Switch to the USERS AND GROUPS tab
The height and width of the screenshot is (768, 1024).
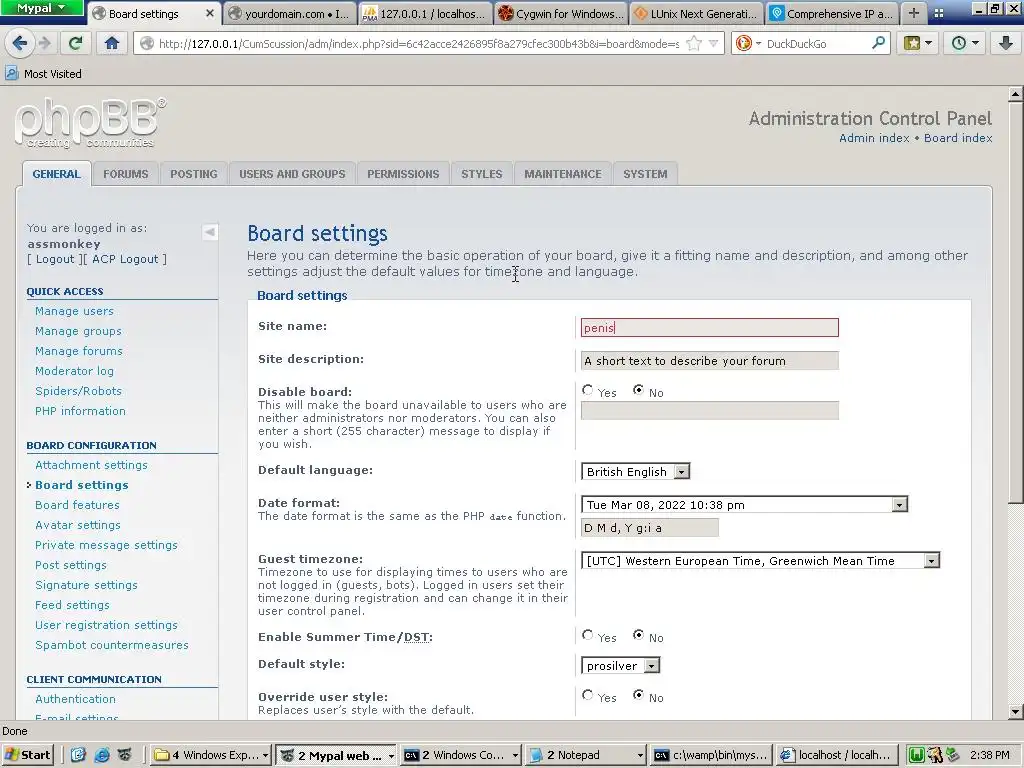point(292,174)
